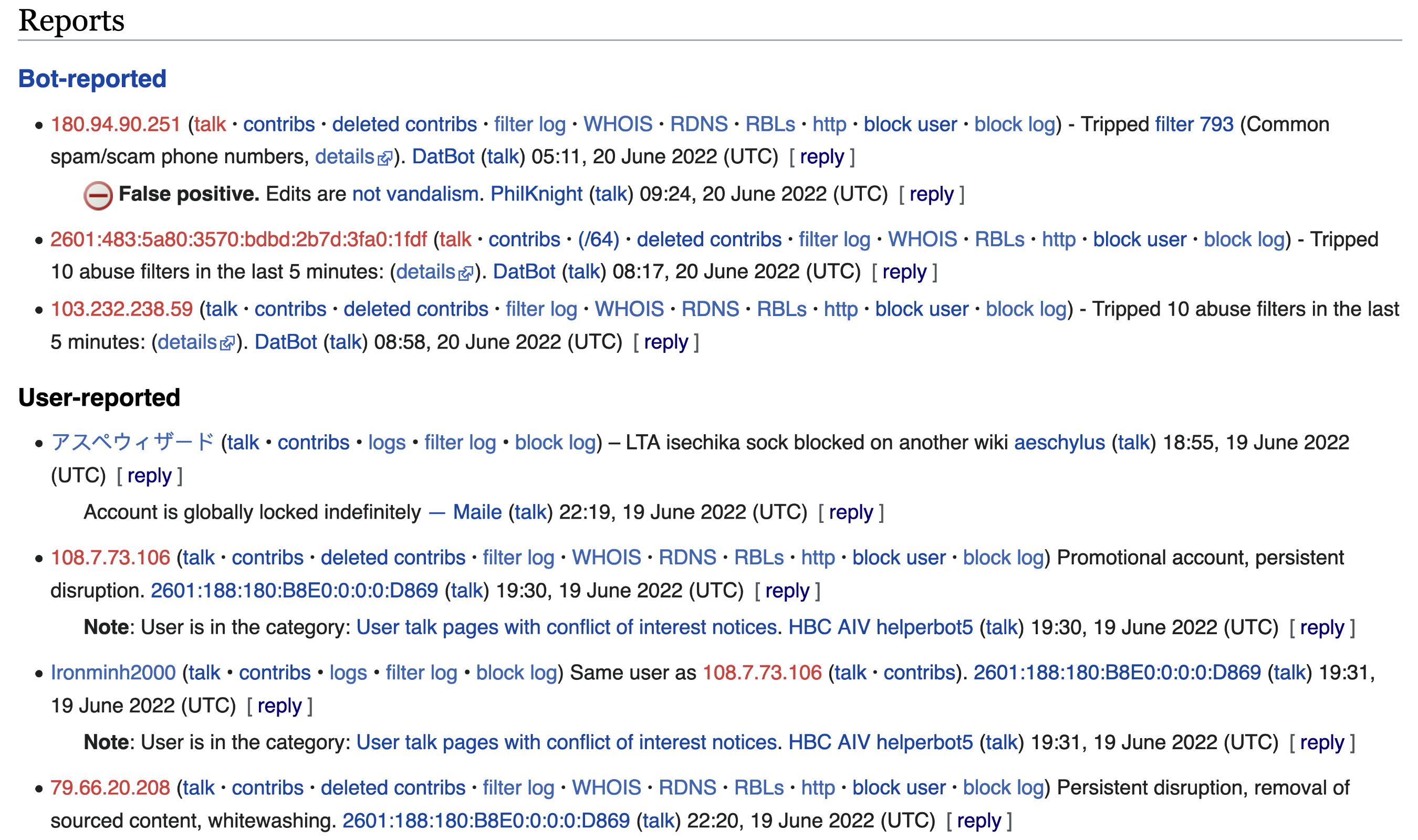Open block log for 79.66.20.208

1003,788
